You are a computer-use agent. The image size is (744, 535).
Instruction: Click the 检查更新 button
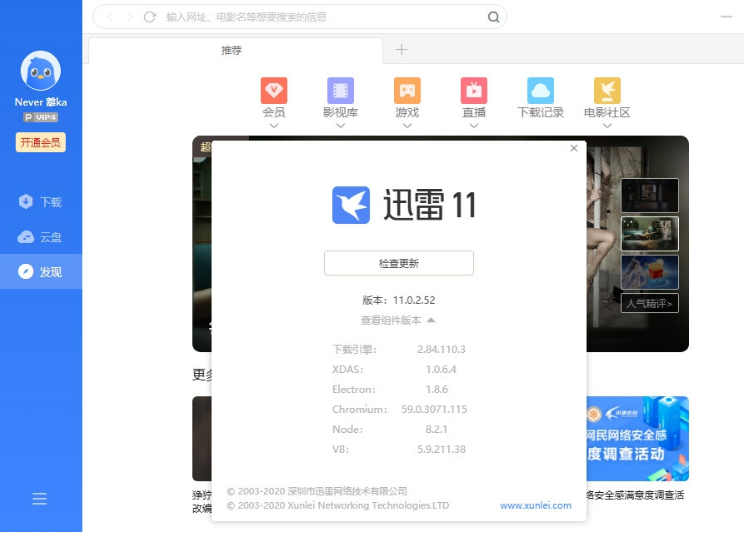tap(399, 263)
